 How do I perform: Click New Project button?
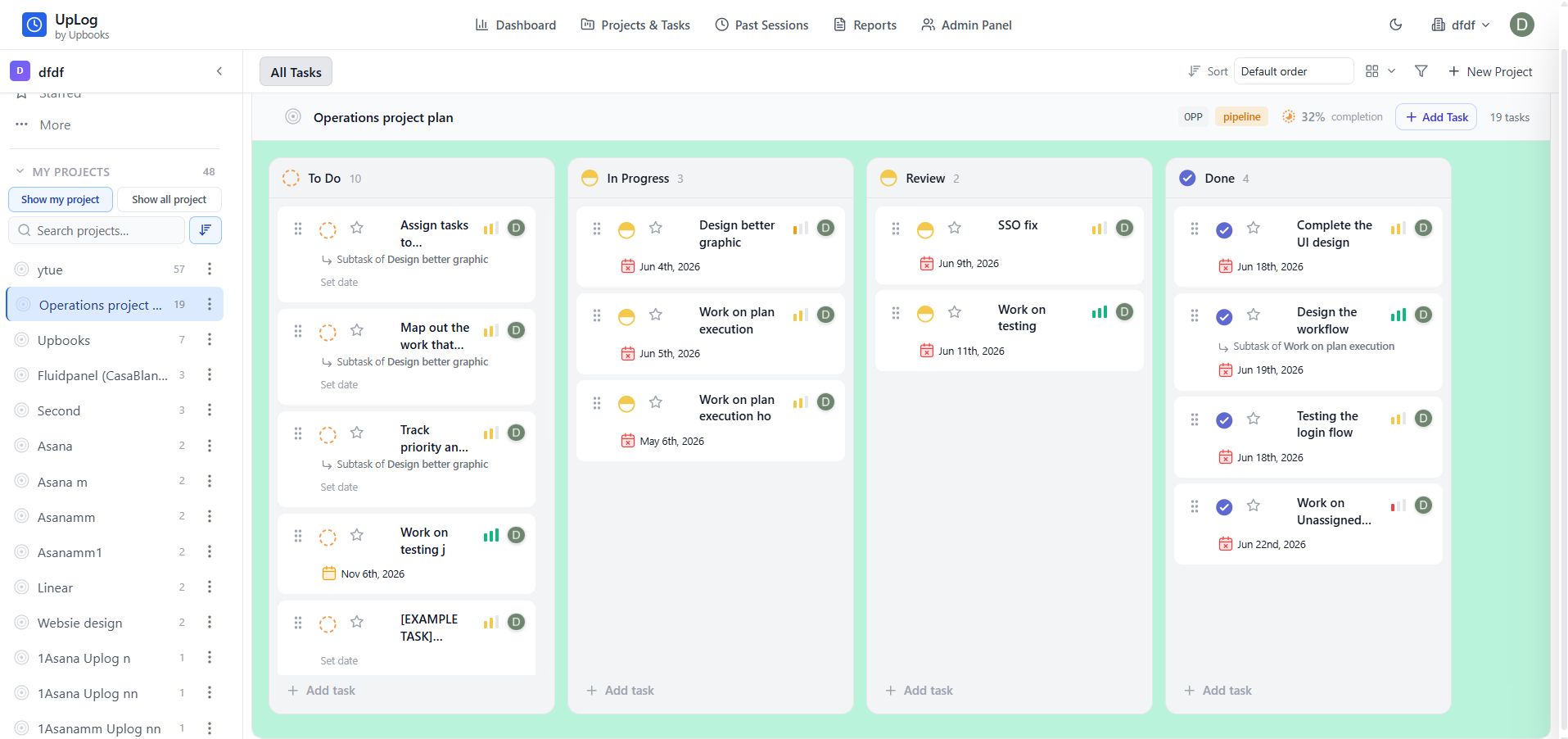pyautogui.click(x=1490, y=71)
